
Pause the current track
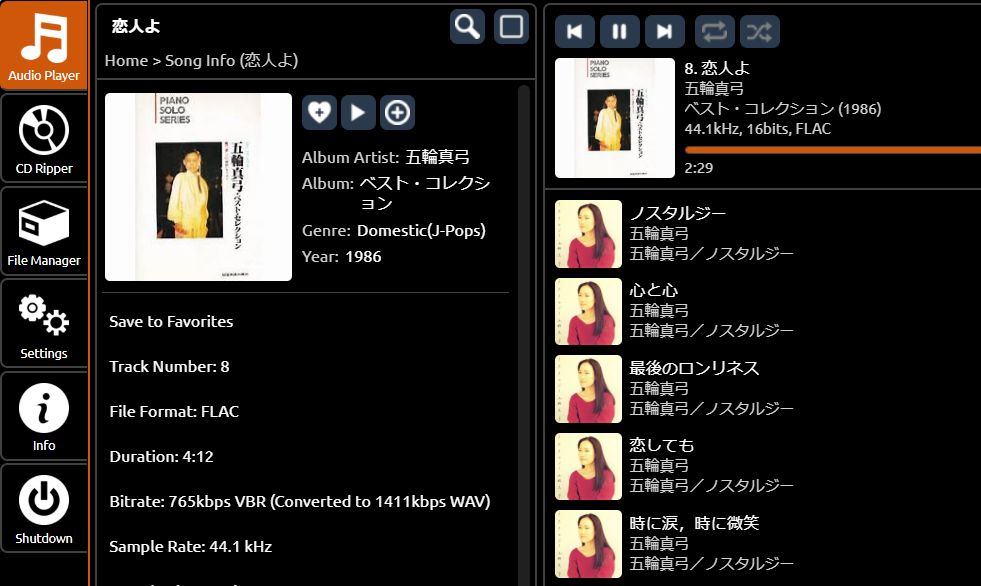tap(619, 31)
